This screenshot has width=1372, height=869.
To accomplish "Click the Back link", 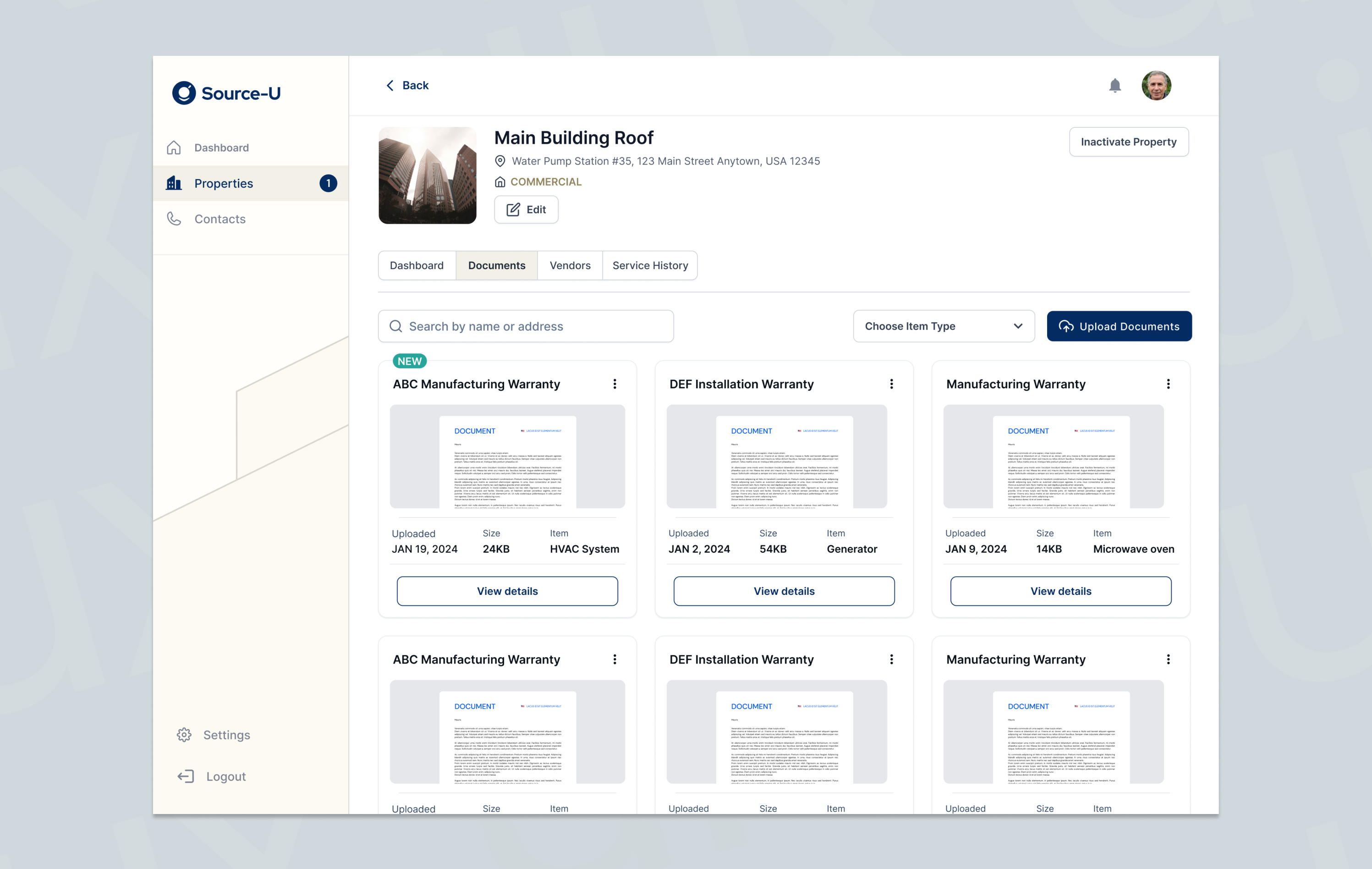I will (x=407, y=85).
